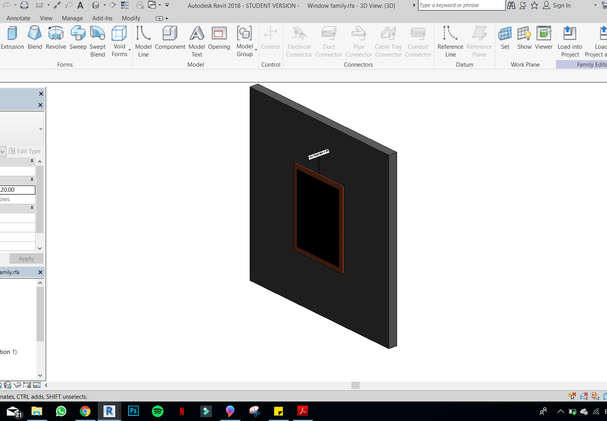Select the Sweep form tool

(78, 38)
